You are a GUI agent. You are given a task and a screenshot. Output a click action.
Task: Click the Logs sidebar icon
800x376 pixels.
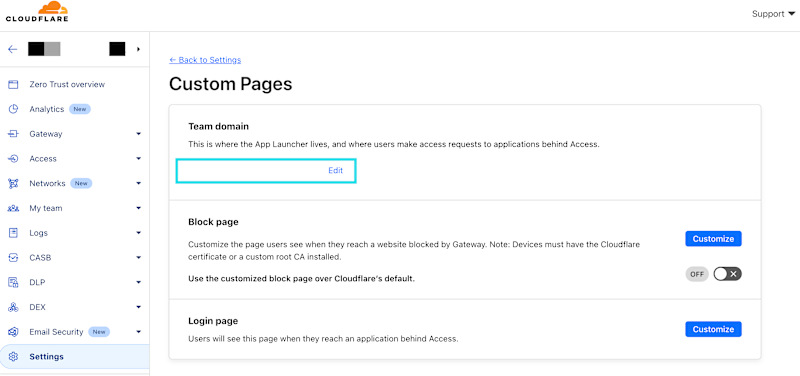[13, 233]
